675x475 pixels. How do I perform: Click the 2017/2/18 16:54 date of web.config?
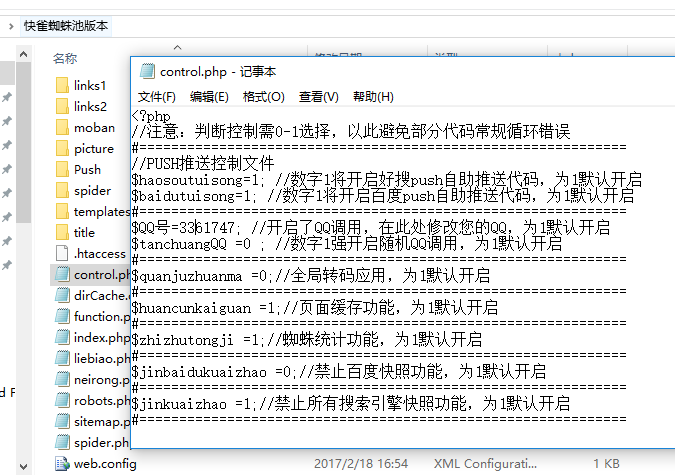(x=361, y=463)
